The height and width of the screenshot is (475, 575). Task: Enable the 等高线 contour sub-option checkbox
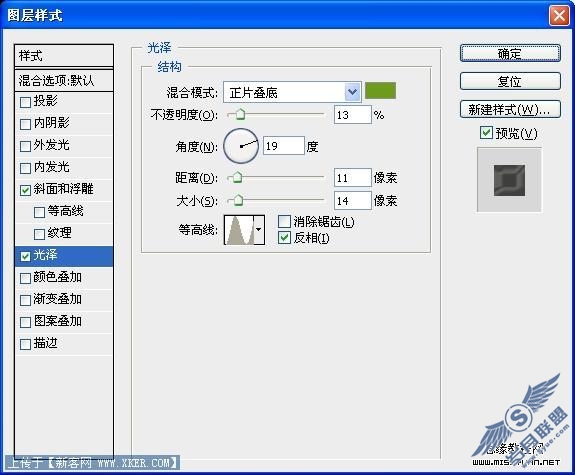39,212
